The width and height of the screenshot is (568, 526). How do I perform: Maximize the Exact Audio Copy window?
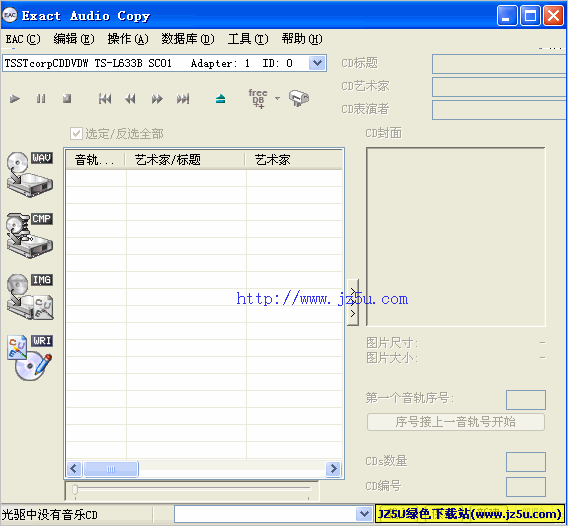[530, 16]
